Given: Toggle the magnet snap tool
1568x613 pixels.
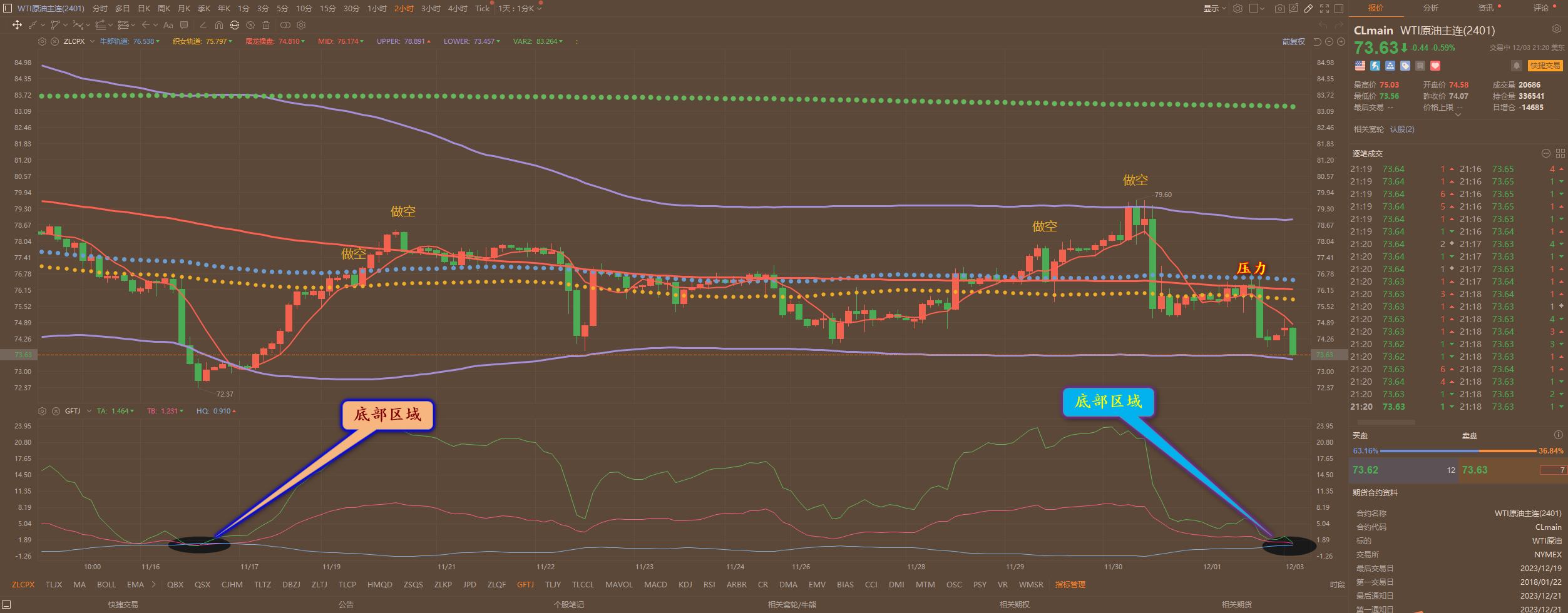Looking at the screenshot, I should click(x=218, y=25).
